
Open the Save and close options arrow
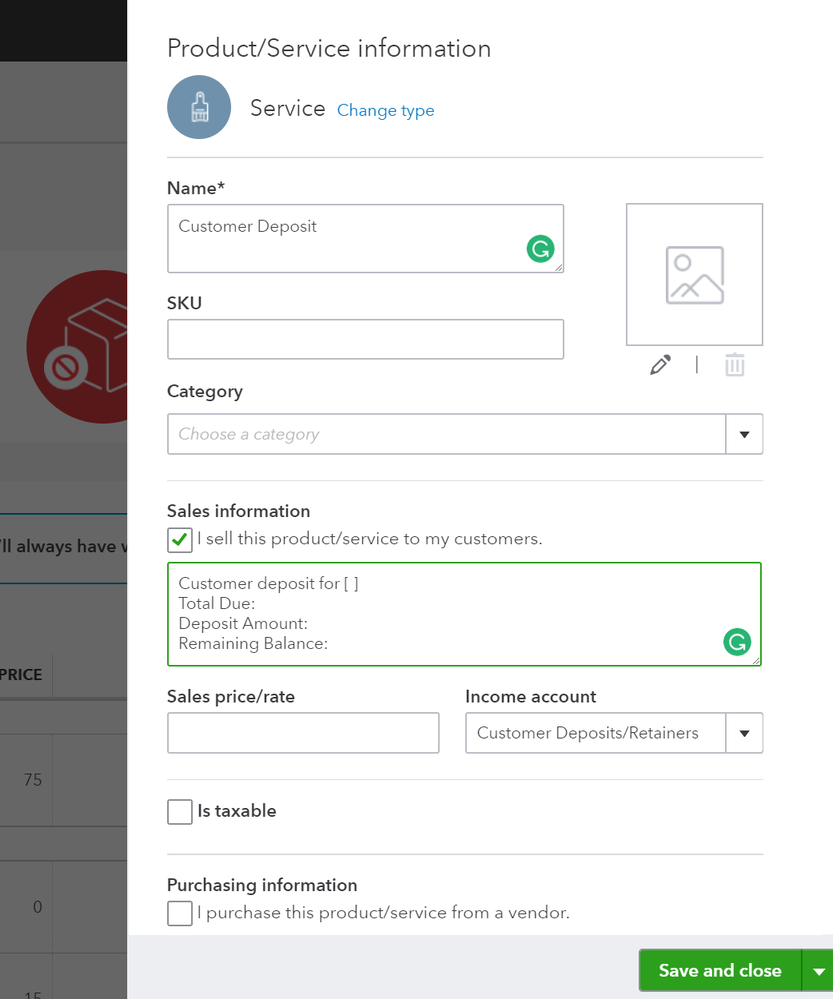[818, 970]
